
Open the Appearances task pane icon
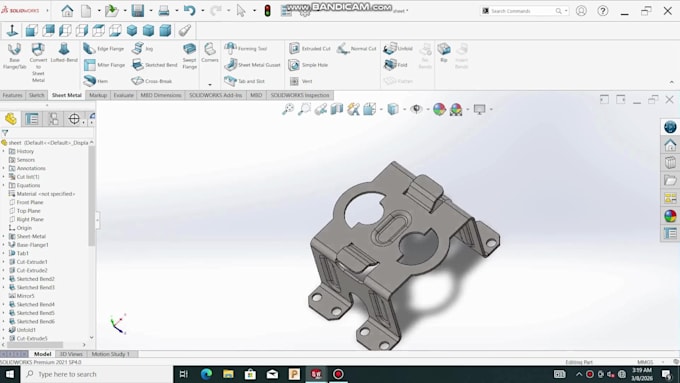pyautogui.click(x=670, y=216)
